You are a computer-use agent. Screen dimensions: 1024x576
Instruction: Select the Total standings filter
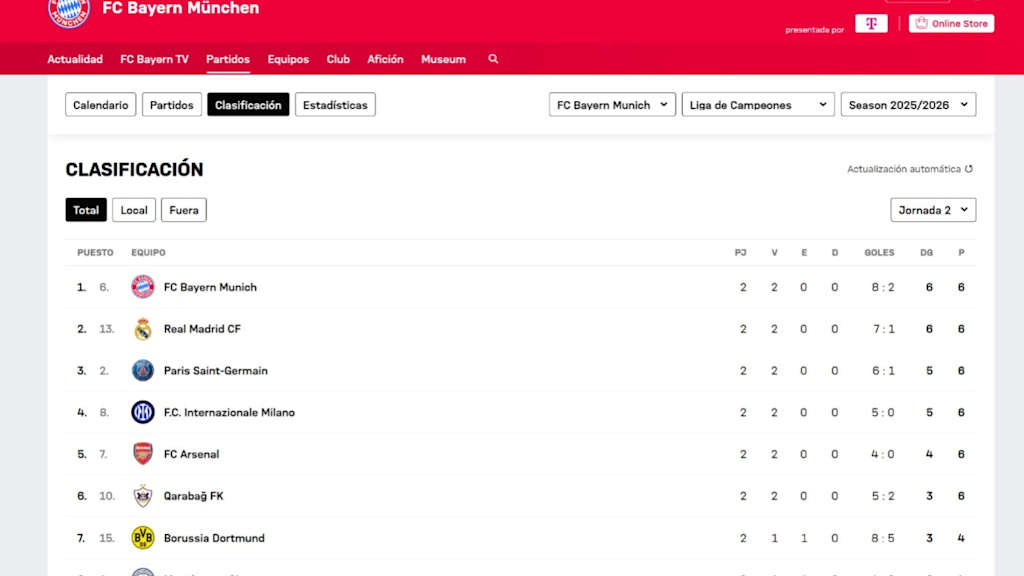click(x=86, y=210)
